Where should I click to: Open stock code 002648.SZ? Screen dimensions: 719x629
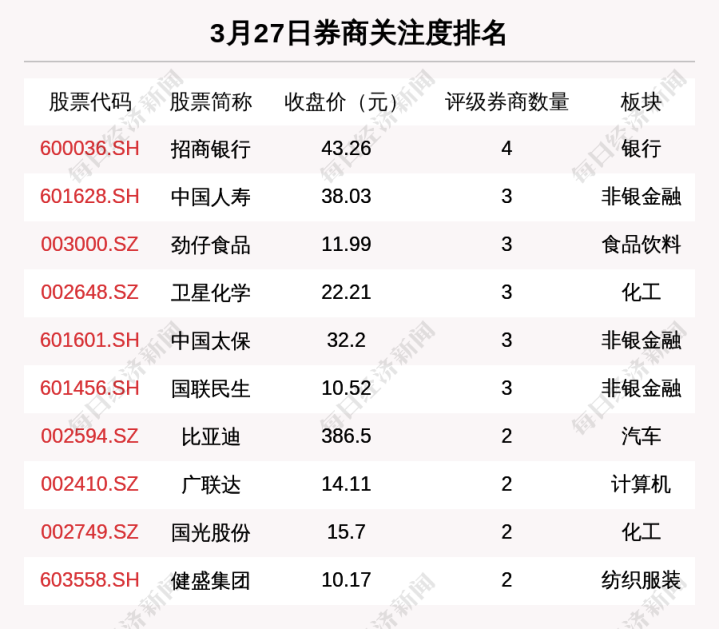90,292
